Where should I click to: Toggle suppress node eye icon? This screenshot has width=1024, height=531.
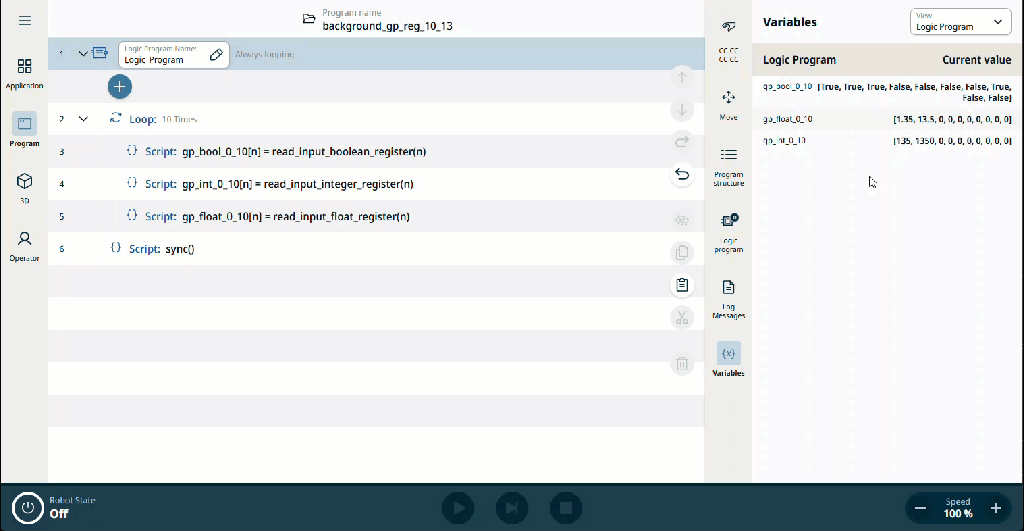point(682,220)
